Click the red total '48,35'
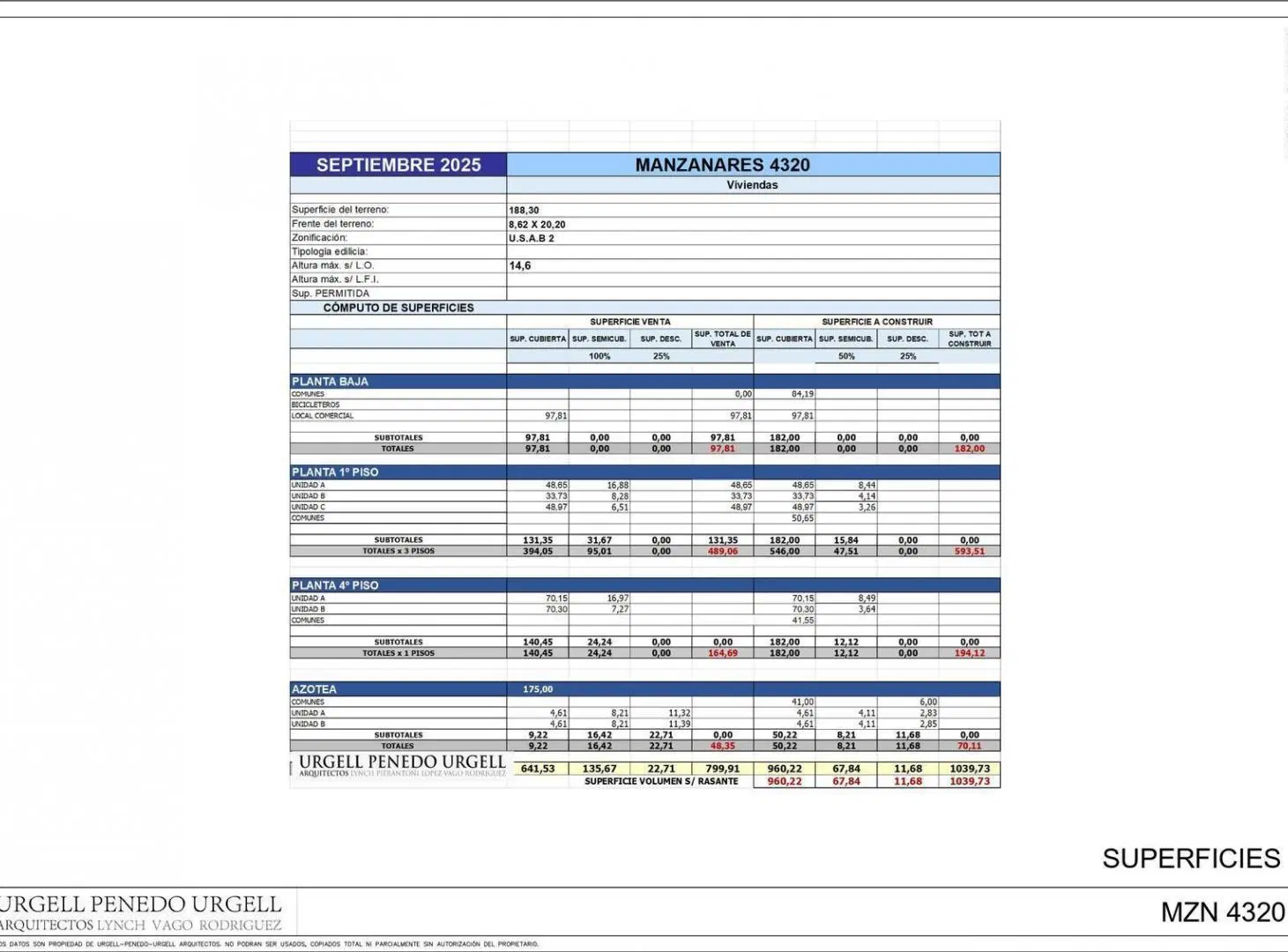 (723, 747)
